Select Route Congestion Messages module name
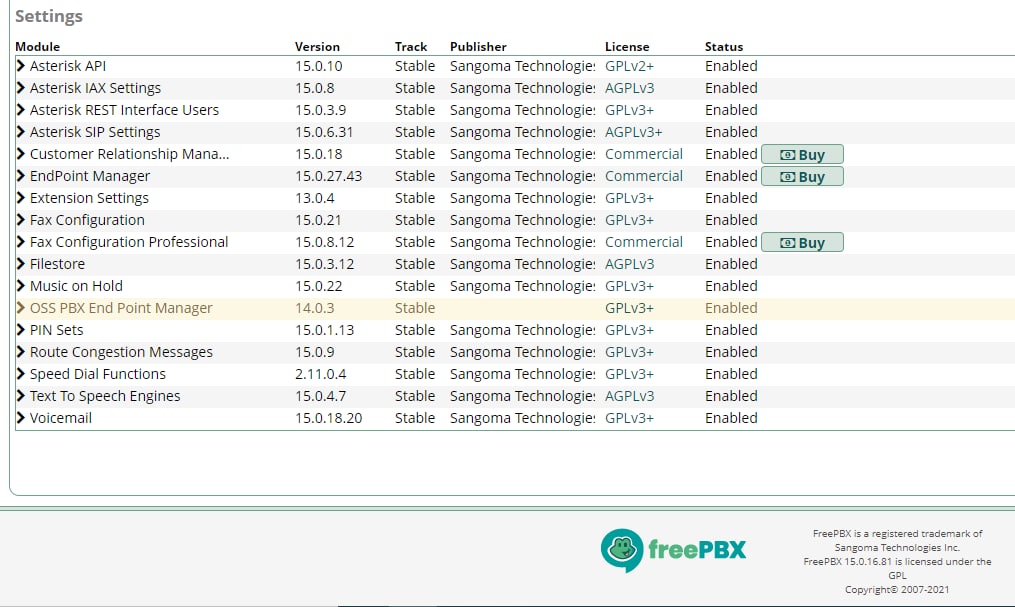Image resolution: width=1015 pixels, height=607 pixels. click(x=121, y=352)
